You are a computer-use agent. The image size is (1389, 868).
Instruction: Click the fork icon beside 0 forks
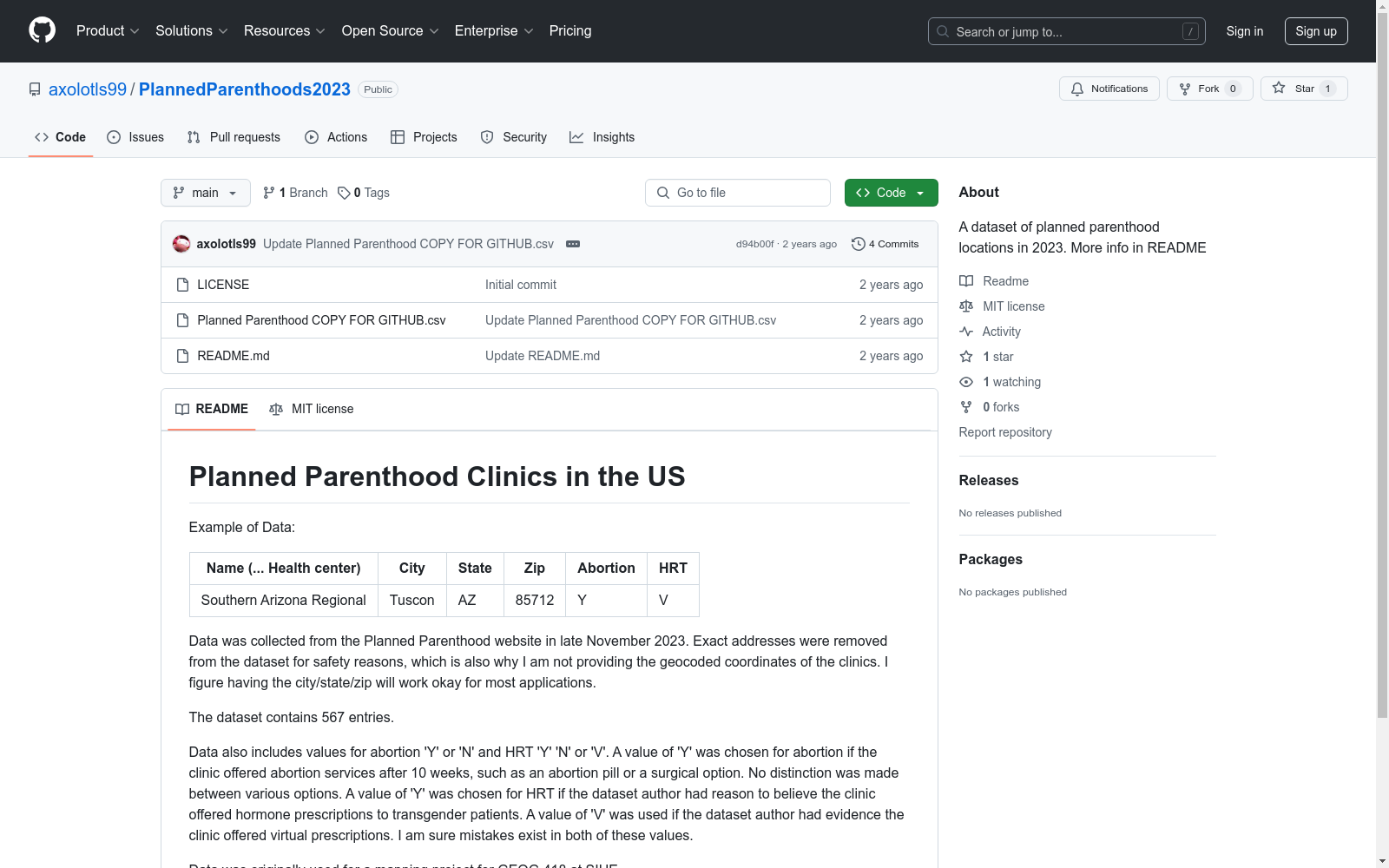[x=966, y=407]
